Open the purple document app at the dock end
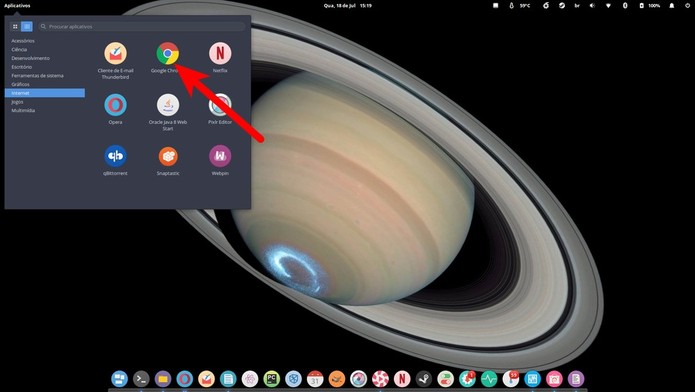Viewport: 695px width, 392px height. (x=576, y=379)
